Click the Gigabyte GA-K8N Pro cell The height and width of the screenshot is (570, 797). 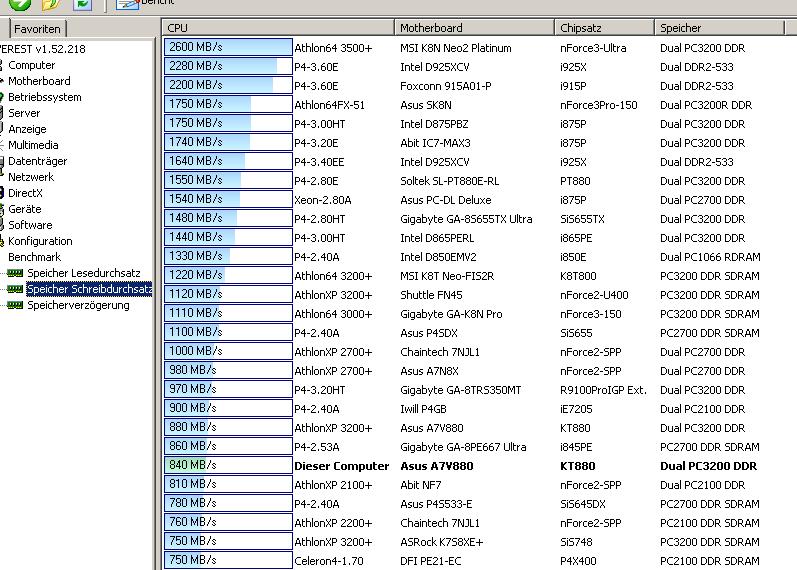click(451, 314)
